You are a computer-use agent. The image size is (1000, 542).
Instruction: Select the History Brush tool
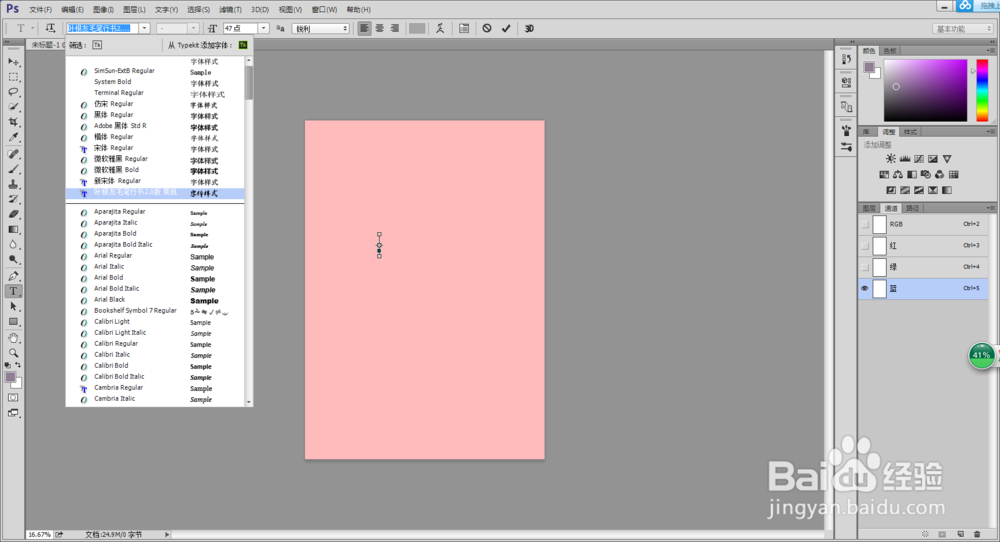pyautogui.click(x=13, y=200)
